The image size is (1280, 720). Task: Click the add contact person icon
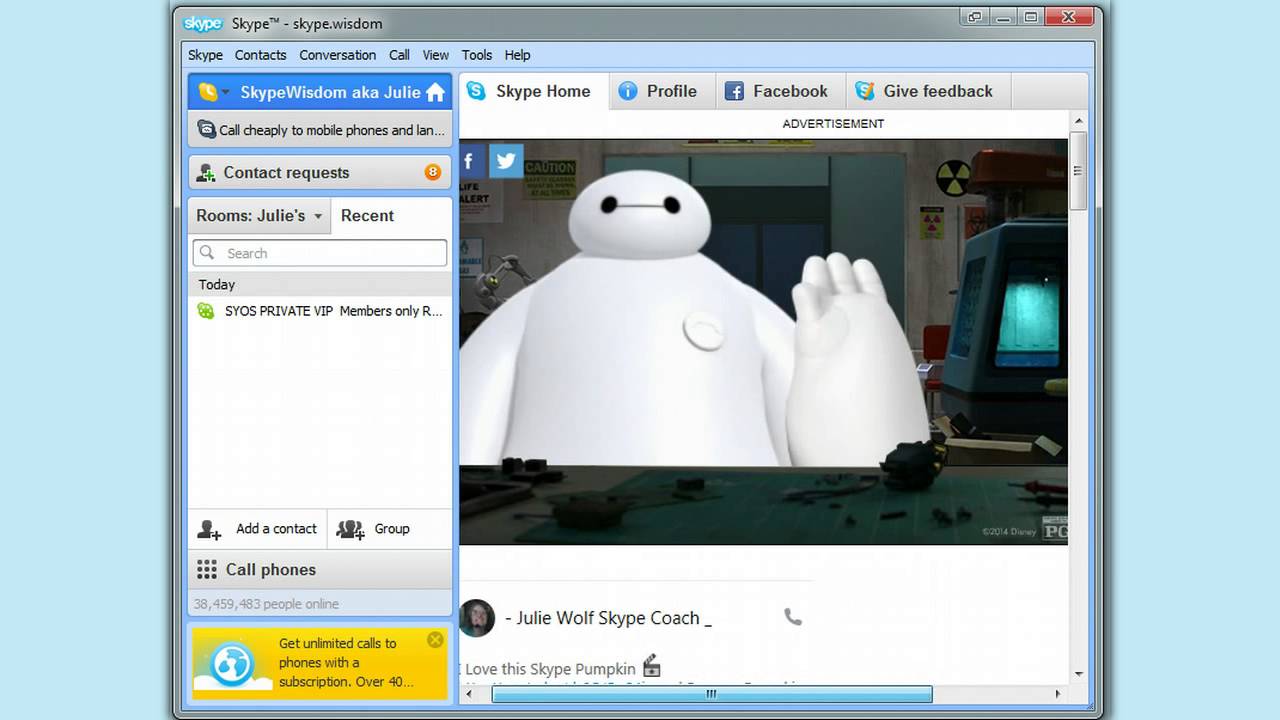pyautogui.click(x=209, y=529)
